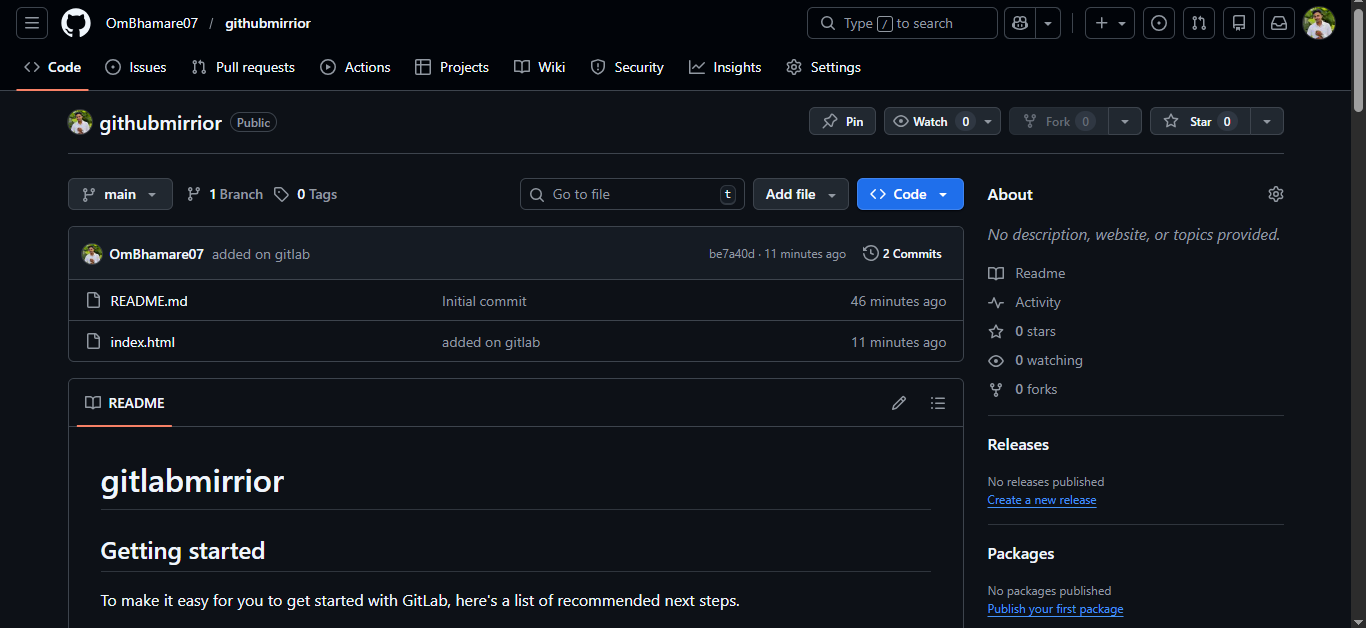Screen dimensions: 1366x628
Task: Open README.md file link
Action: pos(149,301)
